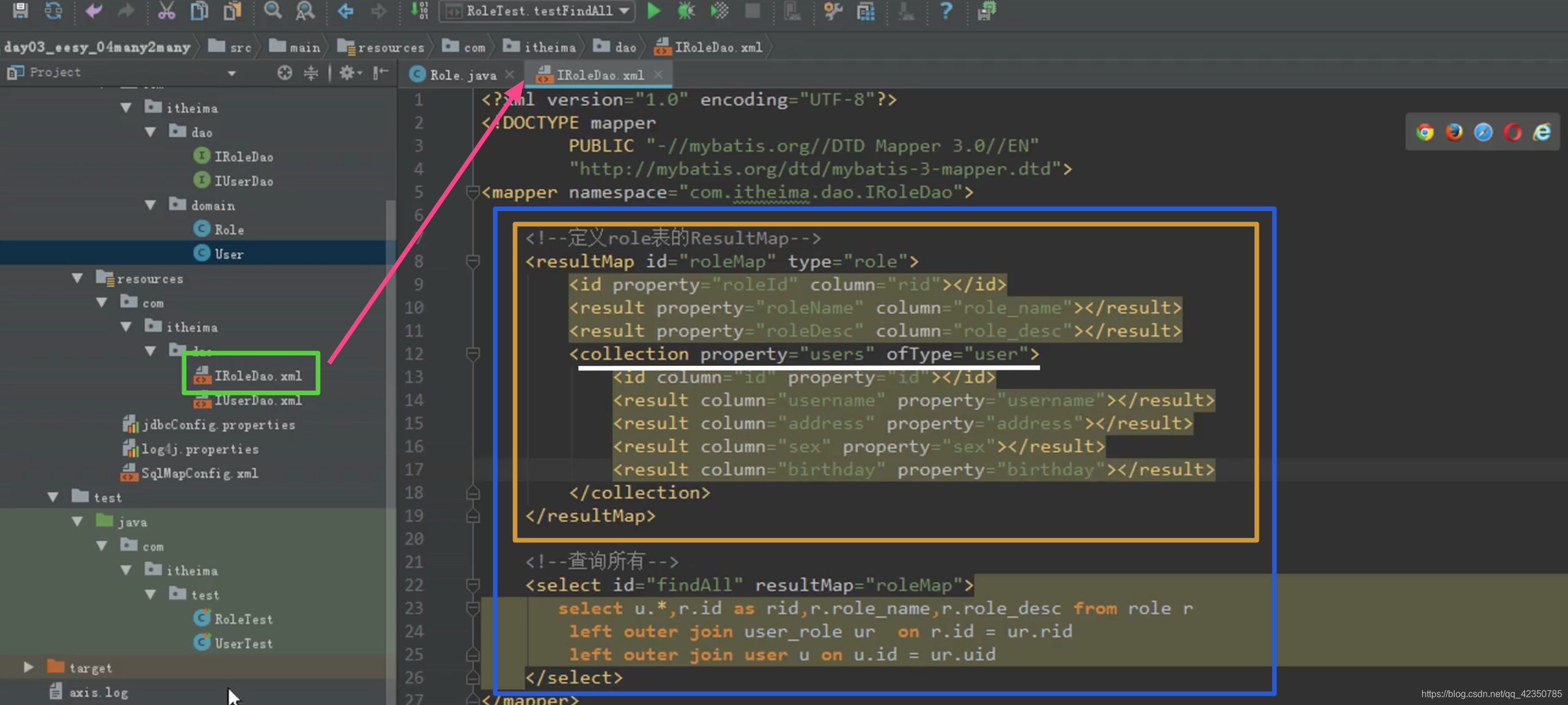Click the Redo arrow icon
Image resolution: width=1568 pixels, height=705 pixels.
click(x=126, y=10)
